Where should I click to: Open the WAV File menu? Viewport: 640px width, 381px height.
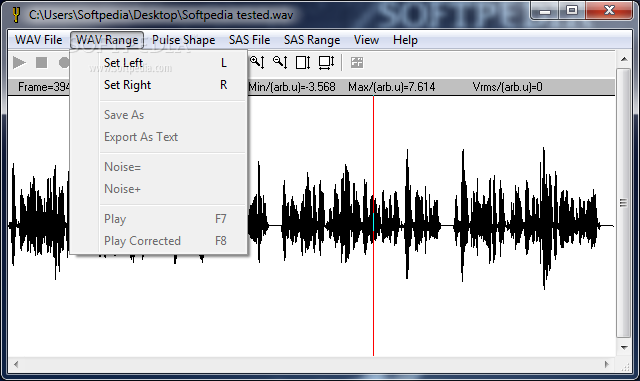pos(38,40)
